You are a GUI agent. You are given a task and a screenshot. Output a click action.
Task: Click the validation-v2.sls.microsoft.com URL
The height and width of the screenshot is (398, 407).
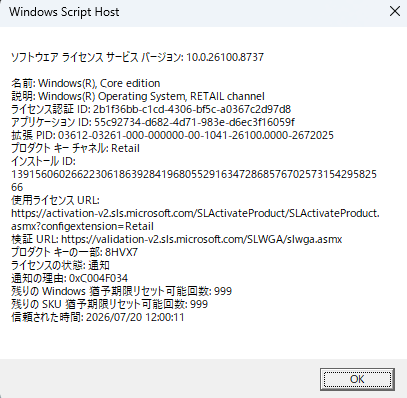(x=202, y=239)
